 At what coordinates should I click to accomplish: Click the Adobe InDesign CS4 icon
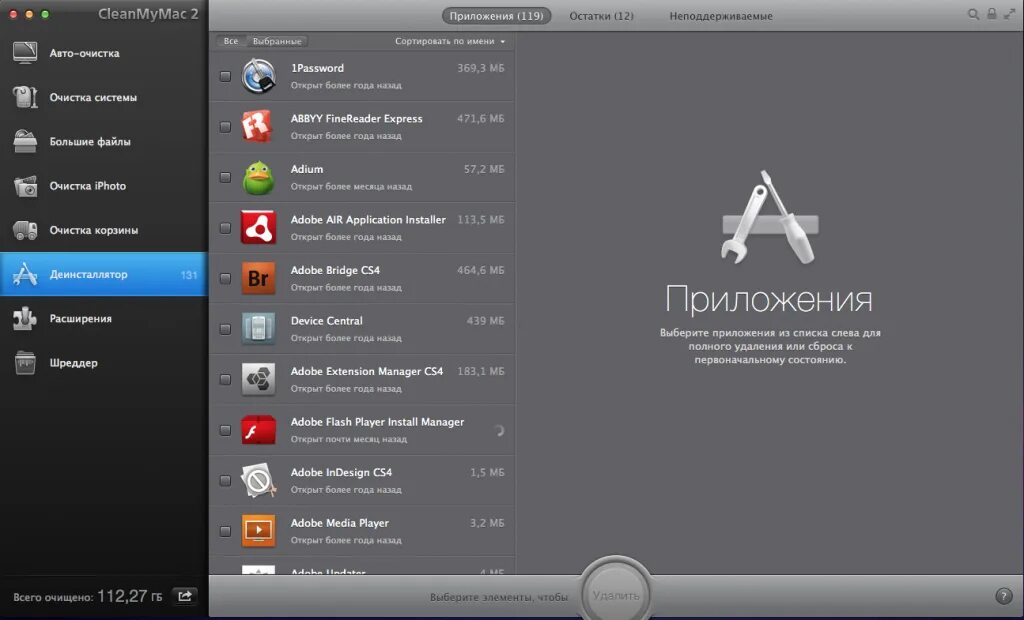click(x=259, y=480)
